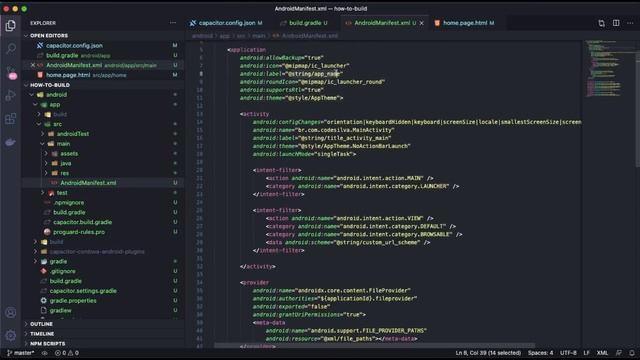The height and width of the screenshot is (360, 640).
Task: Click the main breadcrumb segment
Action: point(259,36)
